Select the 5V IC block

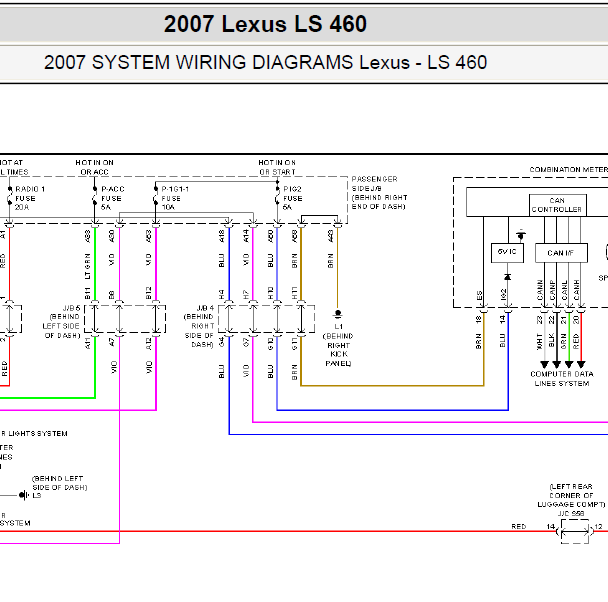pos(507,253)
